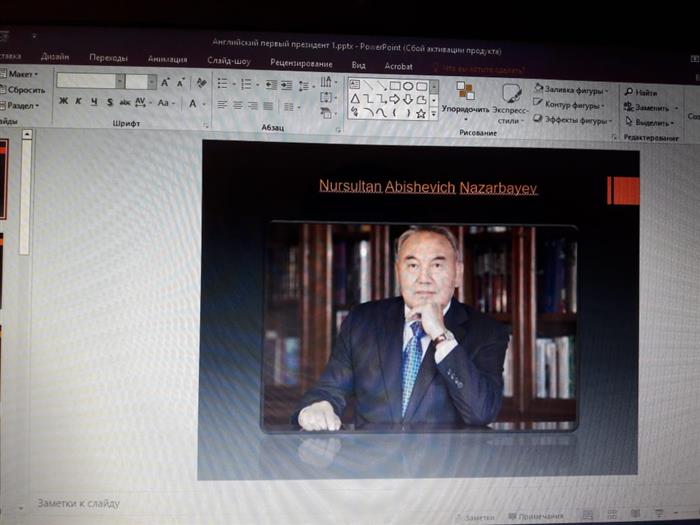Toggle underline formatting (Ч) button
Viewport: 700px width, 525px height.
pyautogui.click(x=94, y=101)
